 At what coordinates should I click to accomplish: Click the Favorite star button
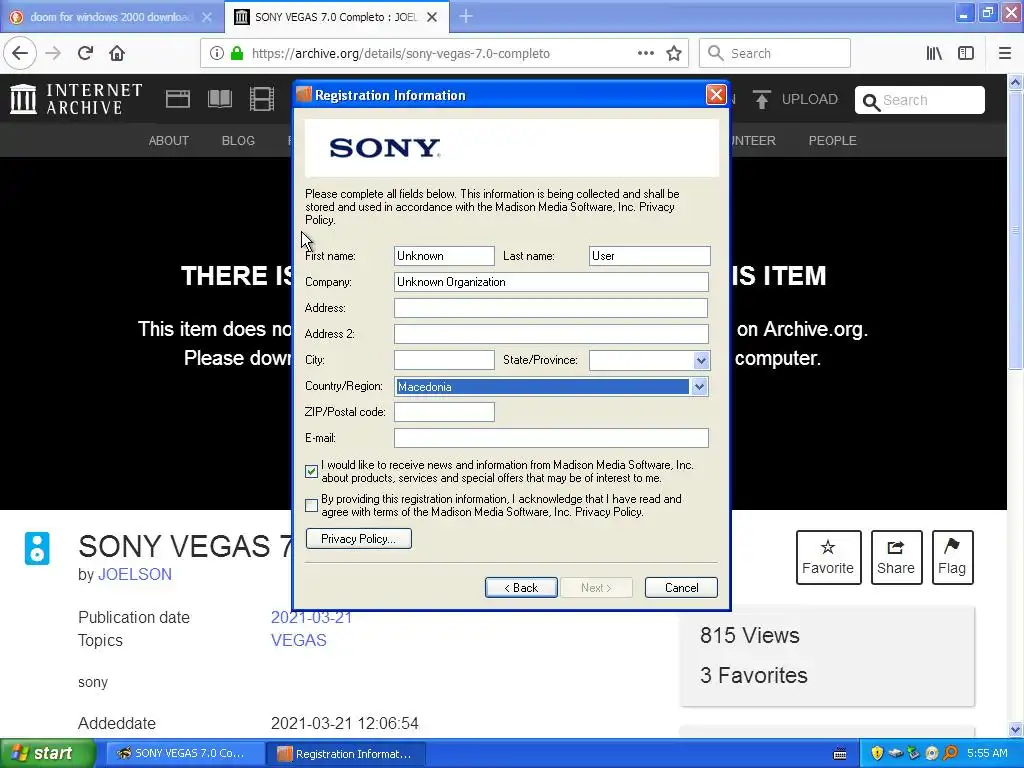pos(828,558)
